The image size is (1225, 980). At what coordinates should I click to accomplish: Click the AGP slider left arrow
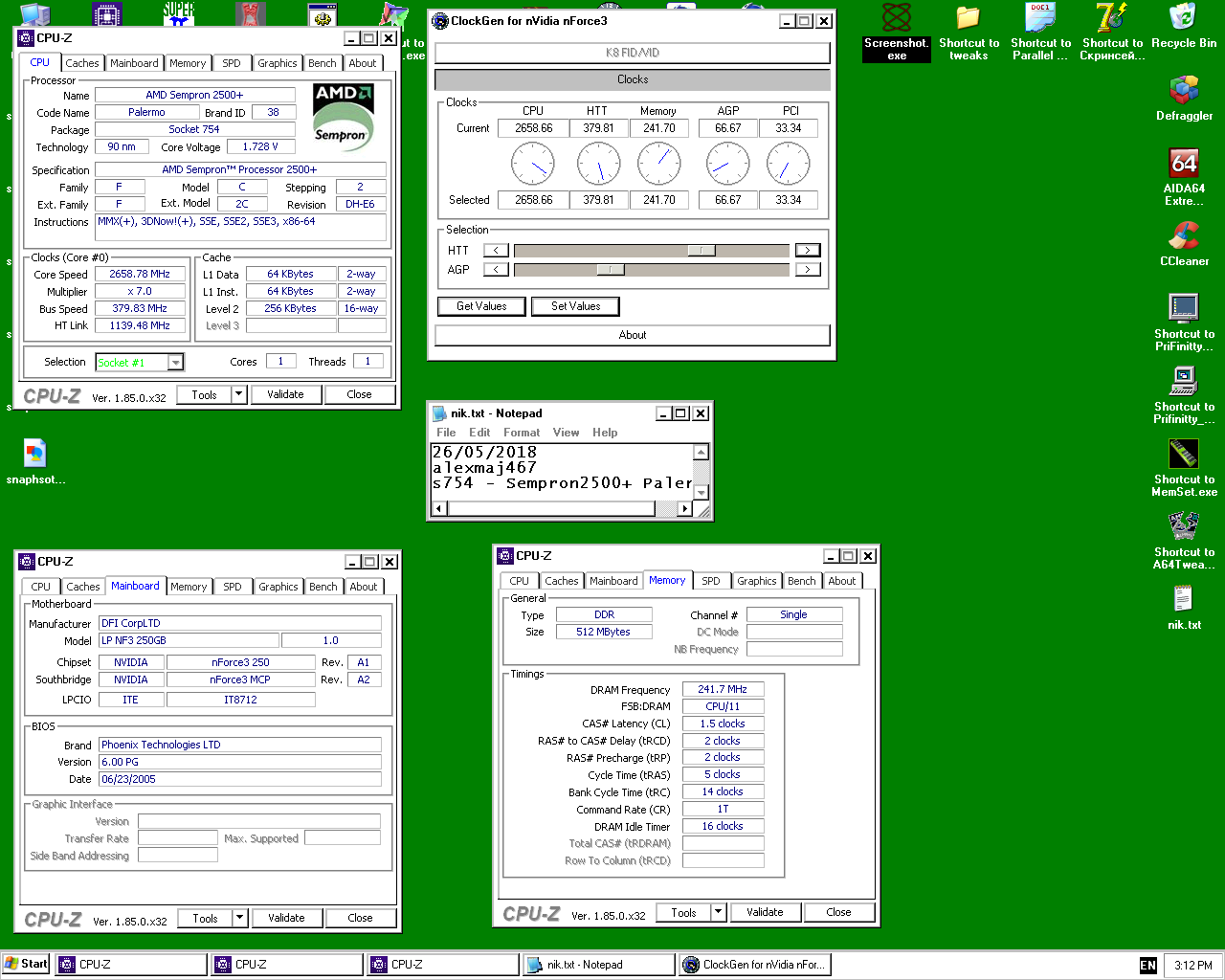(x=496, y=270)
